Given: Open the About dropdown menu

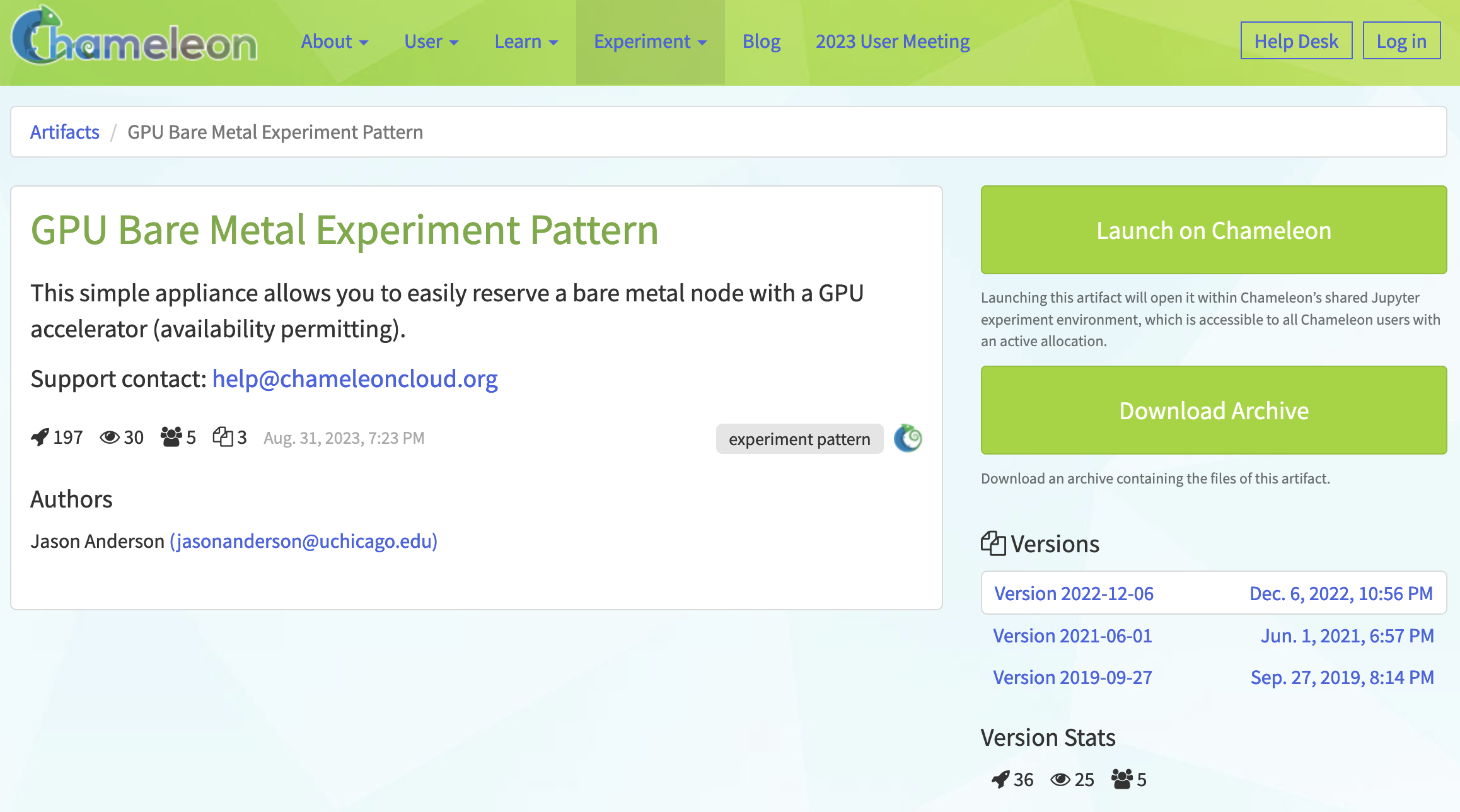Looking at the screenshot, I should pos(334,42).
